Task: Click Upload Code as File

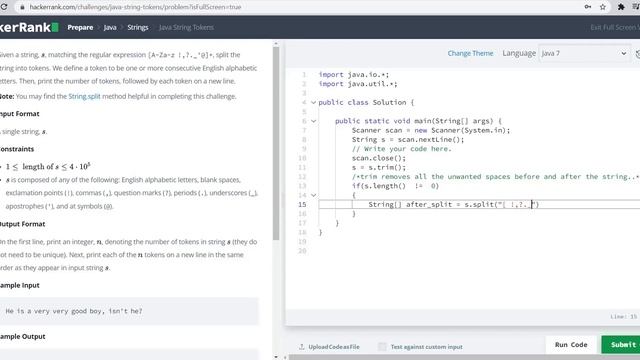Action: tap(334, 347)
